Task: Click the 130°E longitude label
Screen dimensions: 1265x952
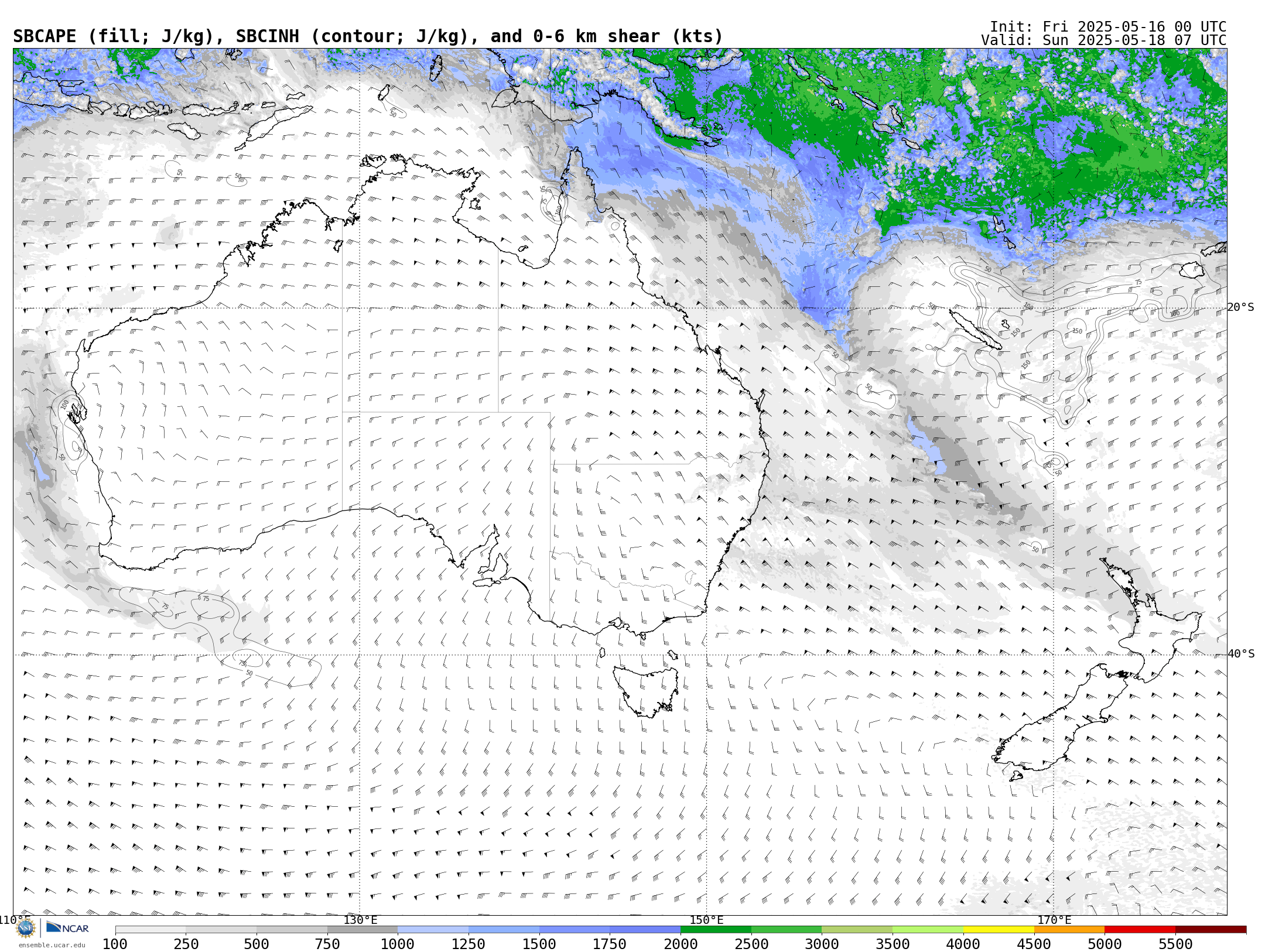Action: coord(360,920)
